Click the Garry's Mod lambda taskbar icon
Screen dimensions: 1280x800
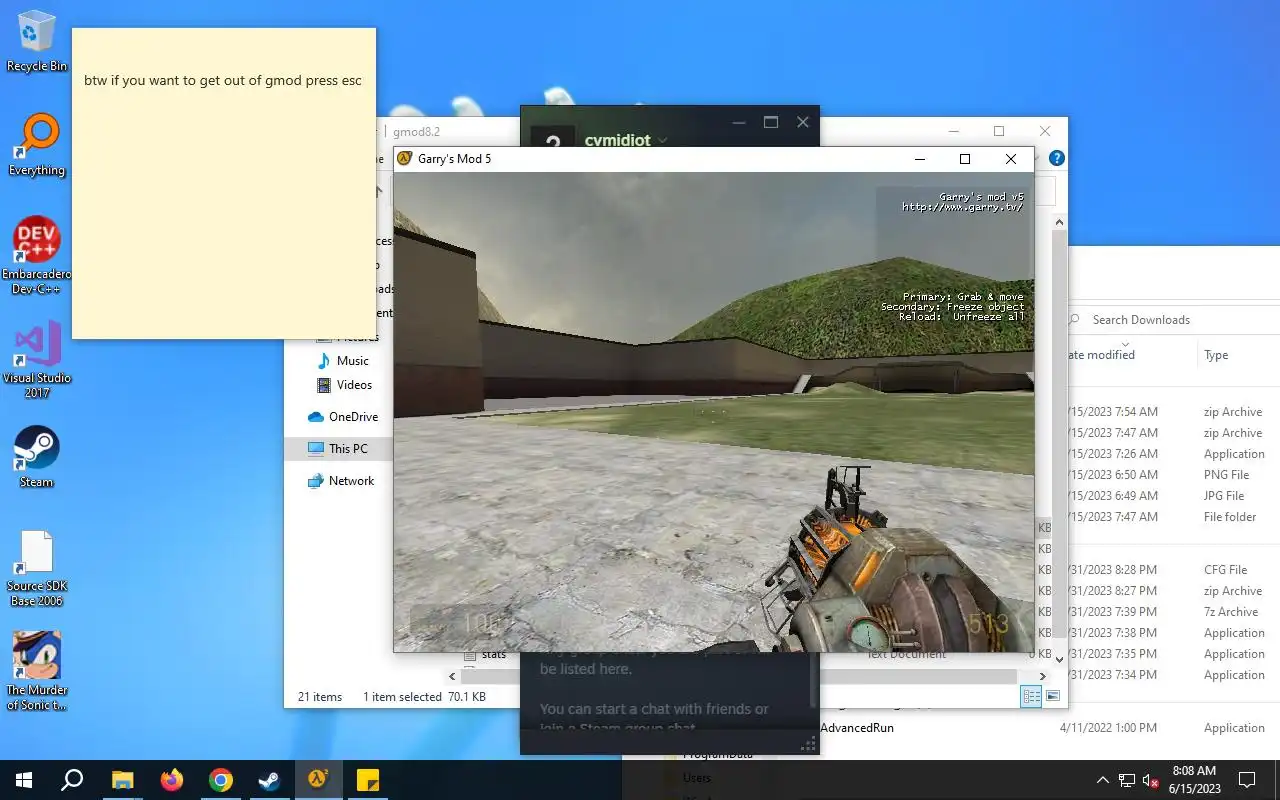(318, 780)
